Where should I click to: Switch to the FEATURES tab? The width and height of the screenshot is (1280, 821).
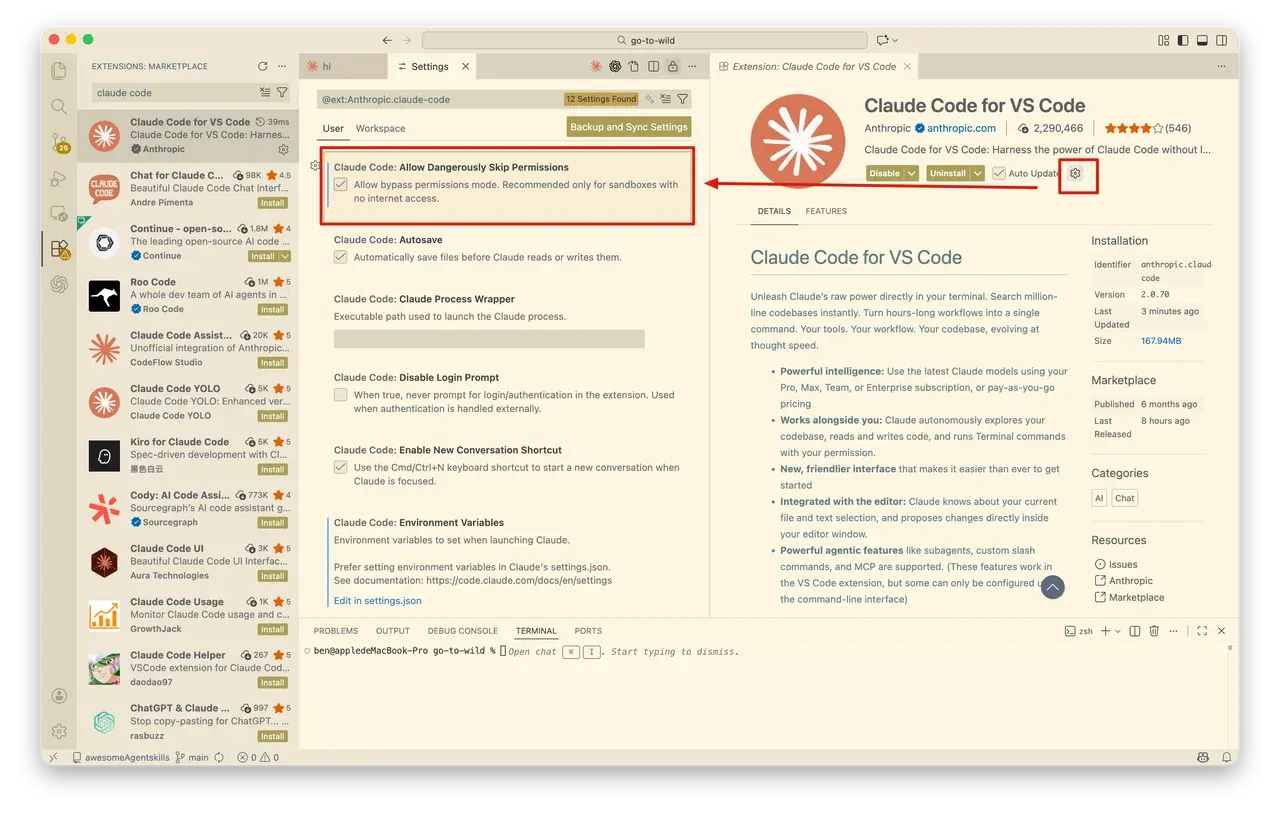click(x=826, y=211)
